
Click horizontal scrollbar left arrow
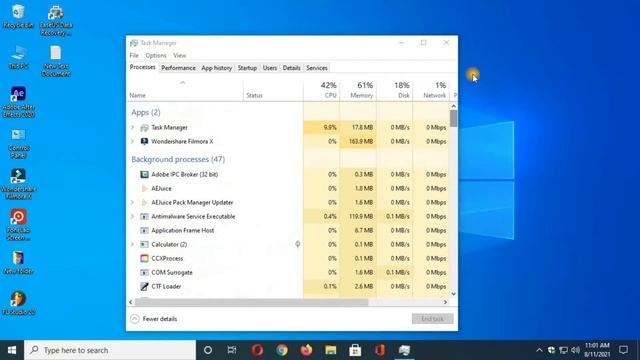click(131, 302)
